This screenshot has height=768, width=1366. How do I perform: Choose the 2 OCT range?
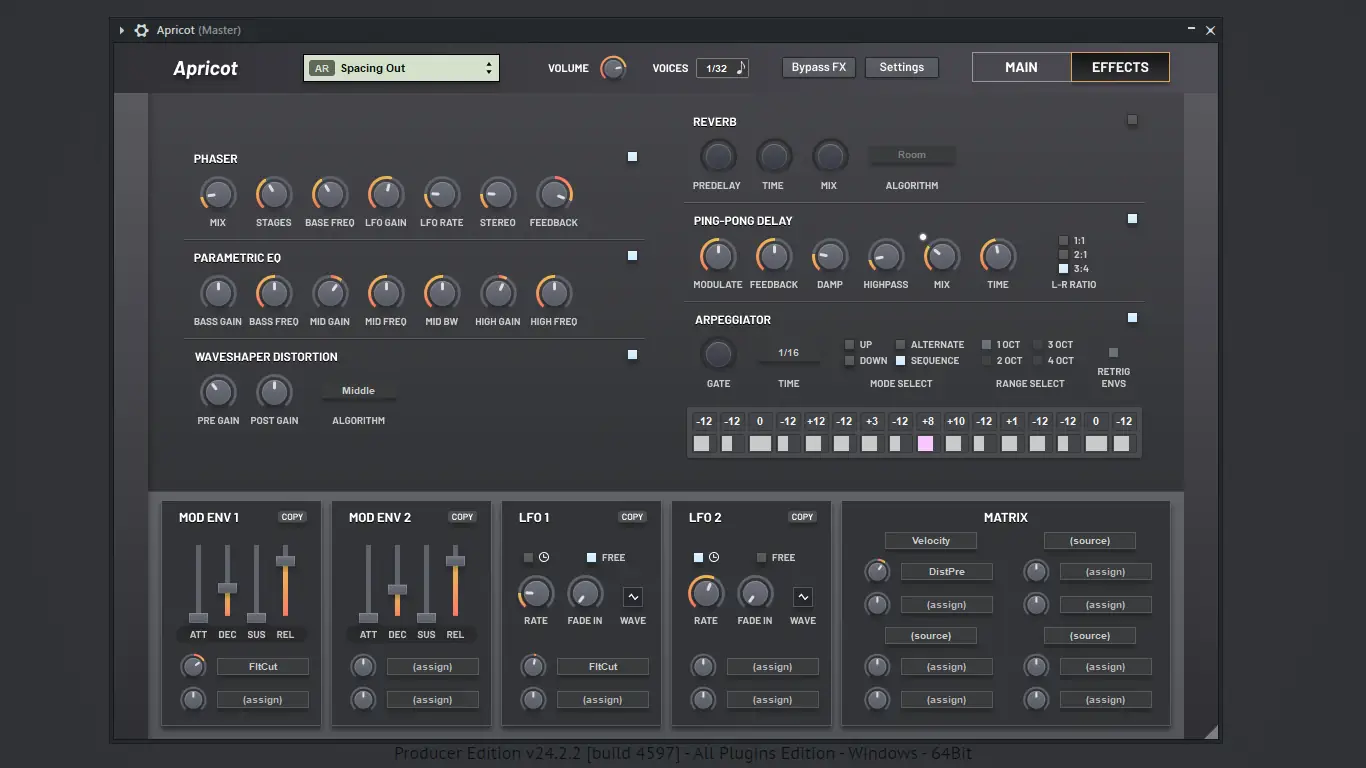coord(986,361)
